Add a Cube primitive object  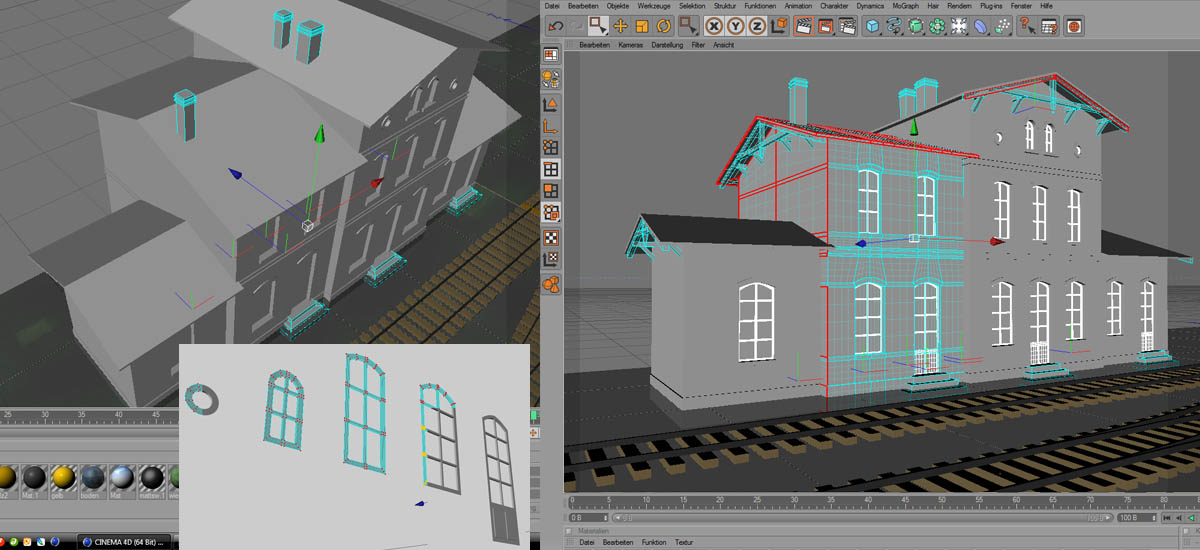coord(871,26)
